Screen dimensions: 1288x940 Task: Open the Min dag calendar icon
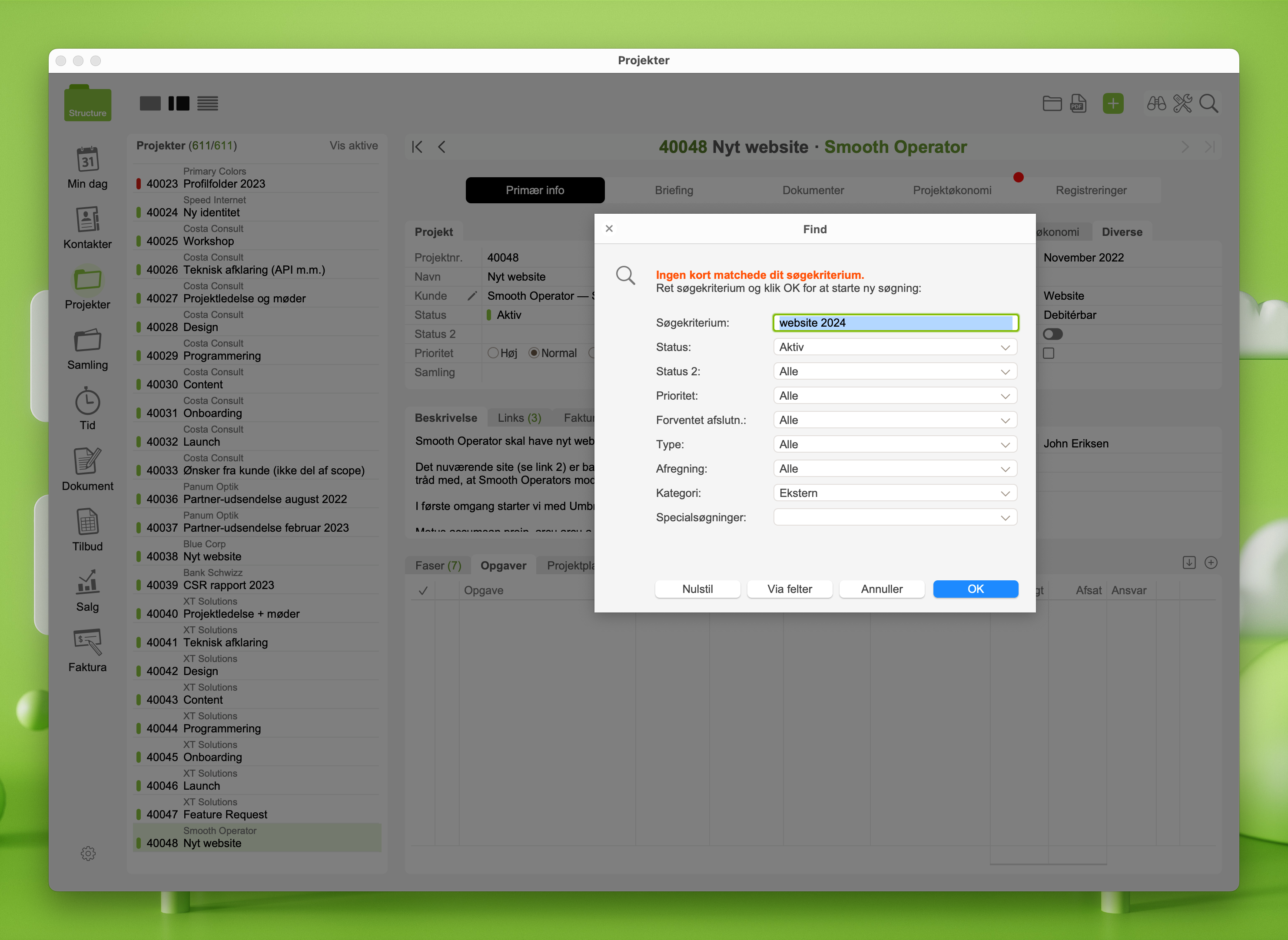[88, 160]
